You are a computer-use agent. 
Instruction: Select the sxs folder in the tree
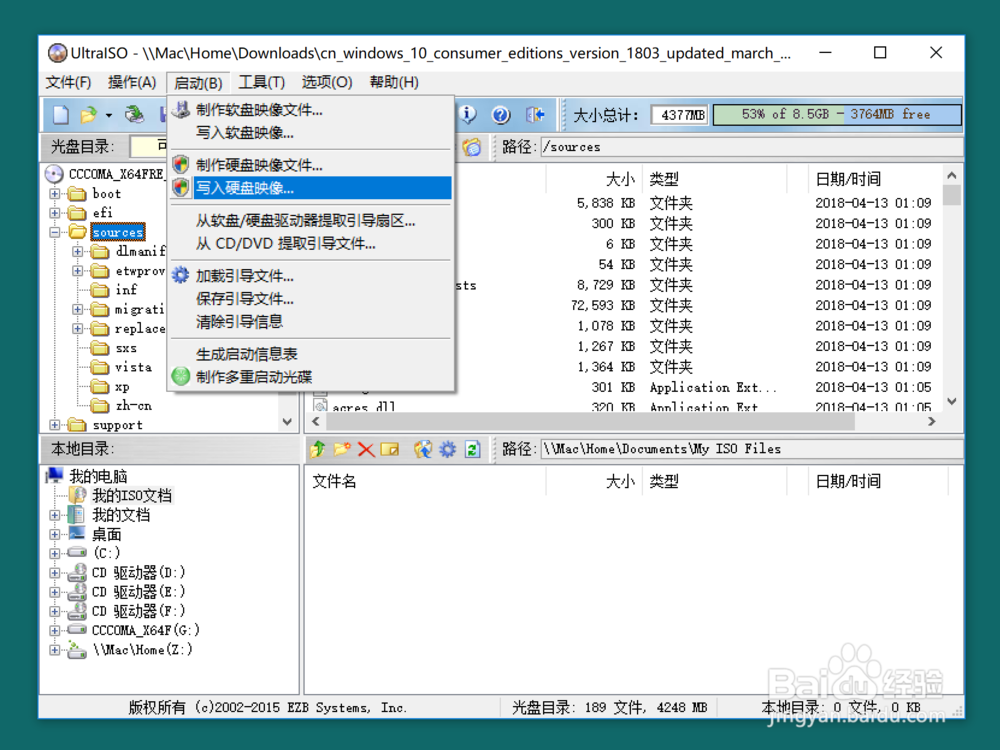(x=126, y=348)
